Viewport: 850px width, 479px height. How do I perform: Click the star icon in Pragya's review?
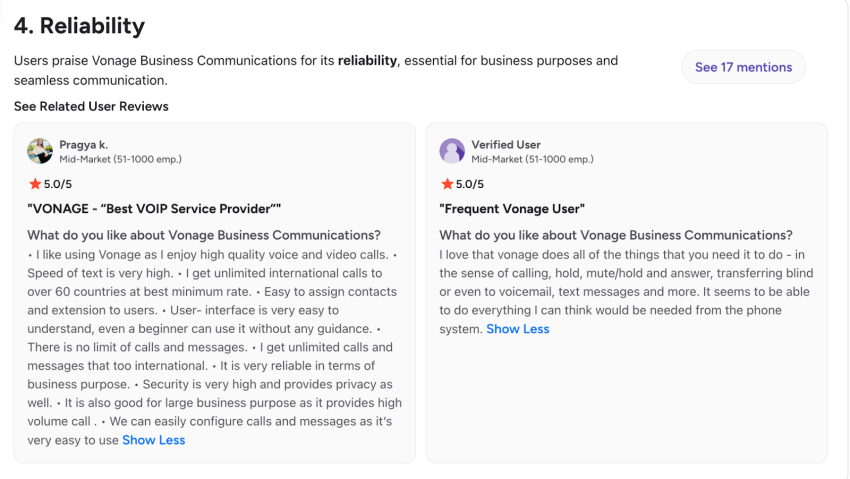[35, 184]
